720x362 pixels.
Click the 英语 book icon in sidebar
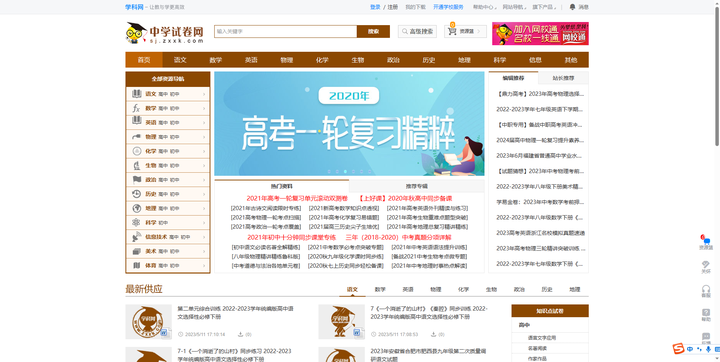(x=136, y=121)
